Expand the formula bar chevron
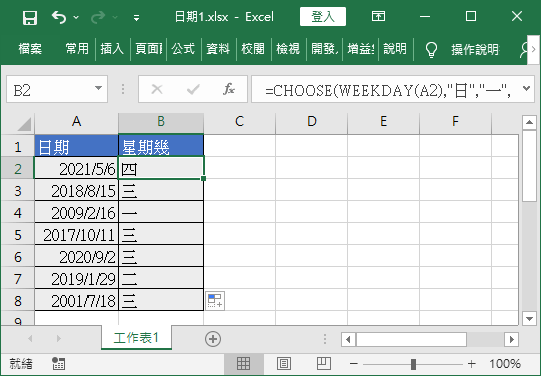 pos(526,89)
